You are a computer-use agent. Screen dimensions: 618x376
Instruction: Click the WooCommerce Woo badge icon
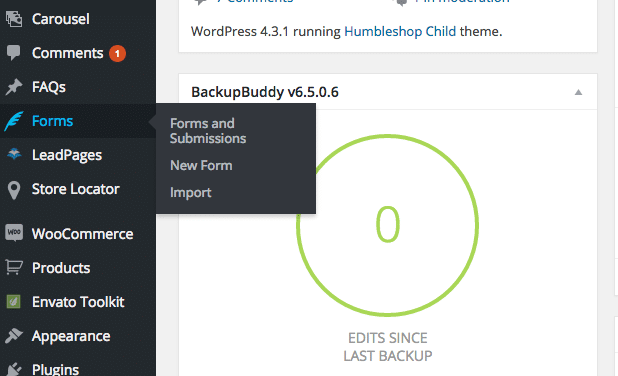coord(14,232)
